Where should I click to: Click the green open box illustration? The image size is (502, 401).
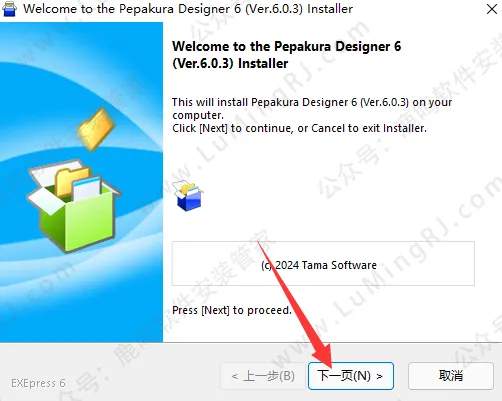coord(74,206)
